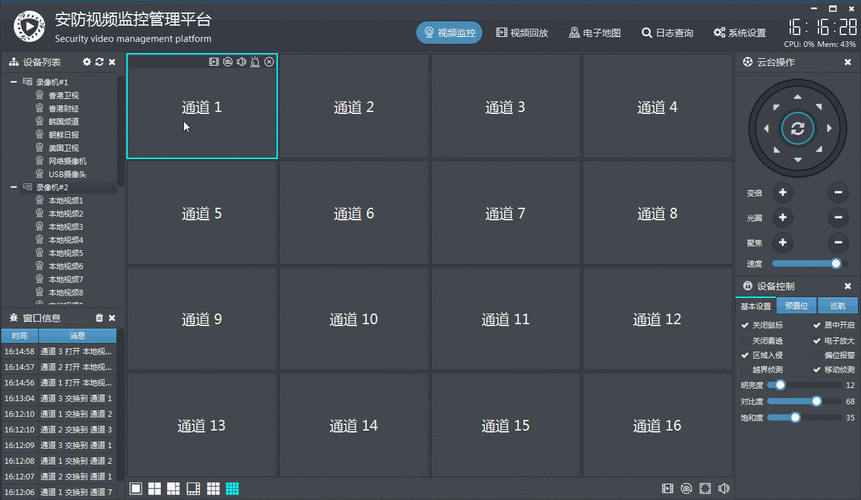861x500 pixels.
Task: Select 网络摄像机 in the device tree
Action: 67,161
